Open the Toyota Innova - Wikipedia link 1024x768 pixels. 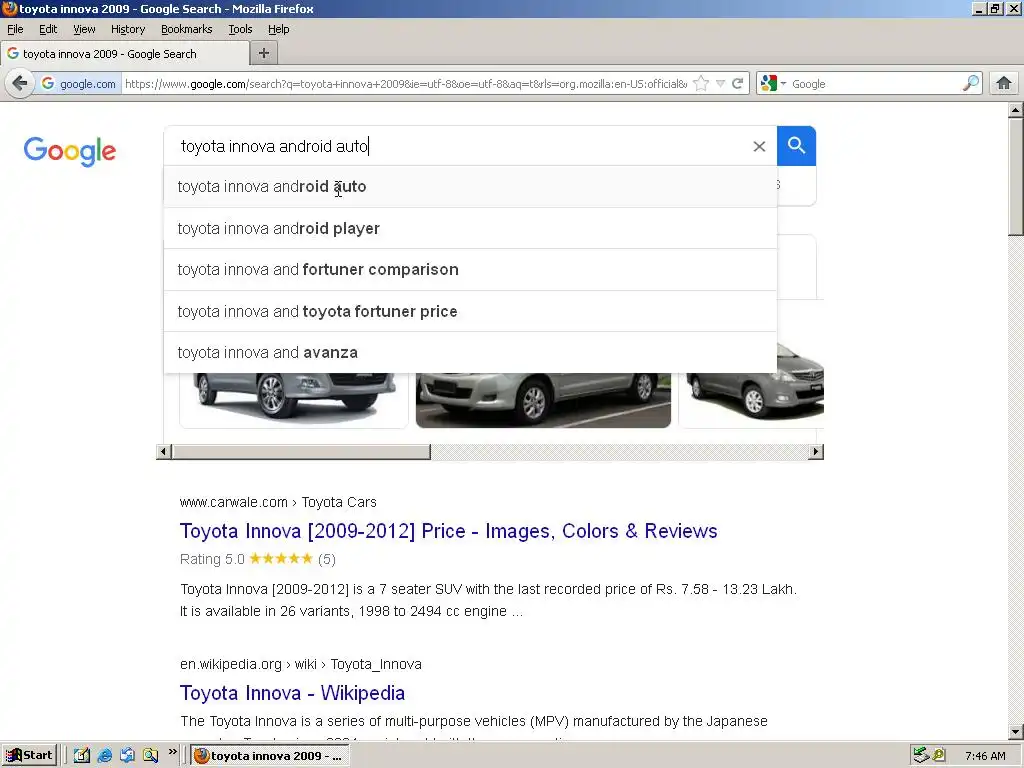(x=292, y=693)
